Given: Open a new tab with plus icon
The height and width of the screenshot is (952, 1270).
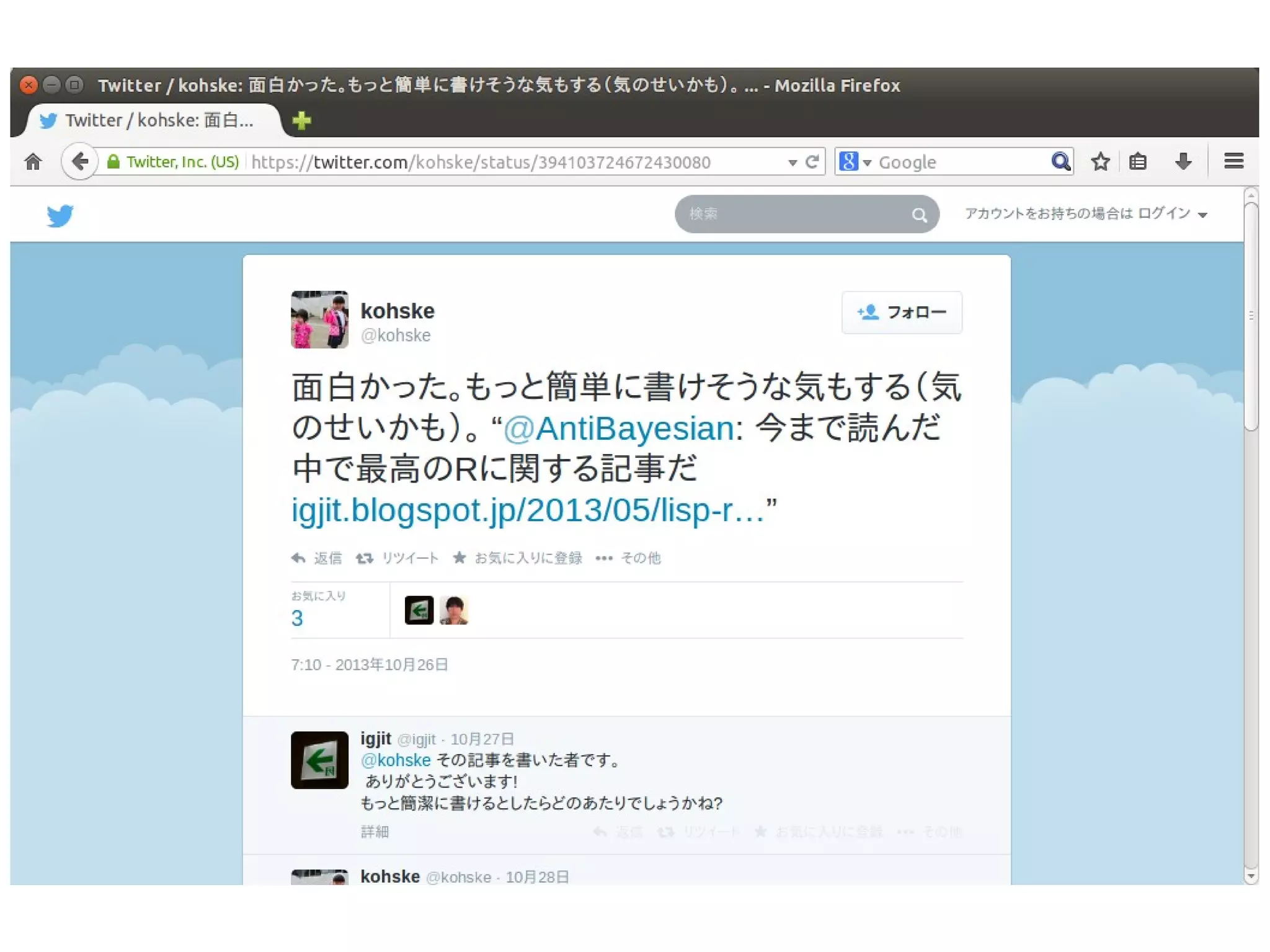Looking at the screenshot, I should 302,120.
